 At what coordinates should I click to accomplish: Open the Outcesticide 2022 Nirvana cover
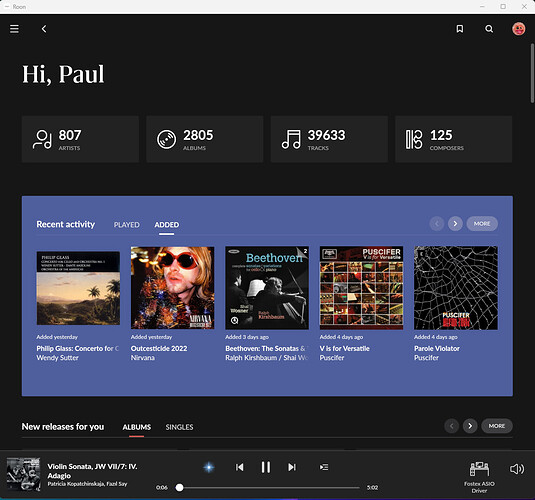173,288
